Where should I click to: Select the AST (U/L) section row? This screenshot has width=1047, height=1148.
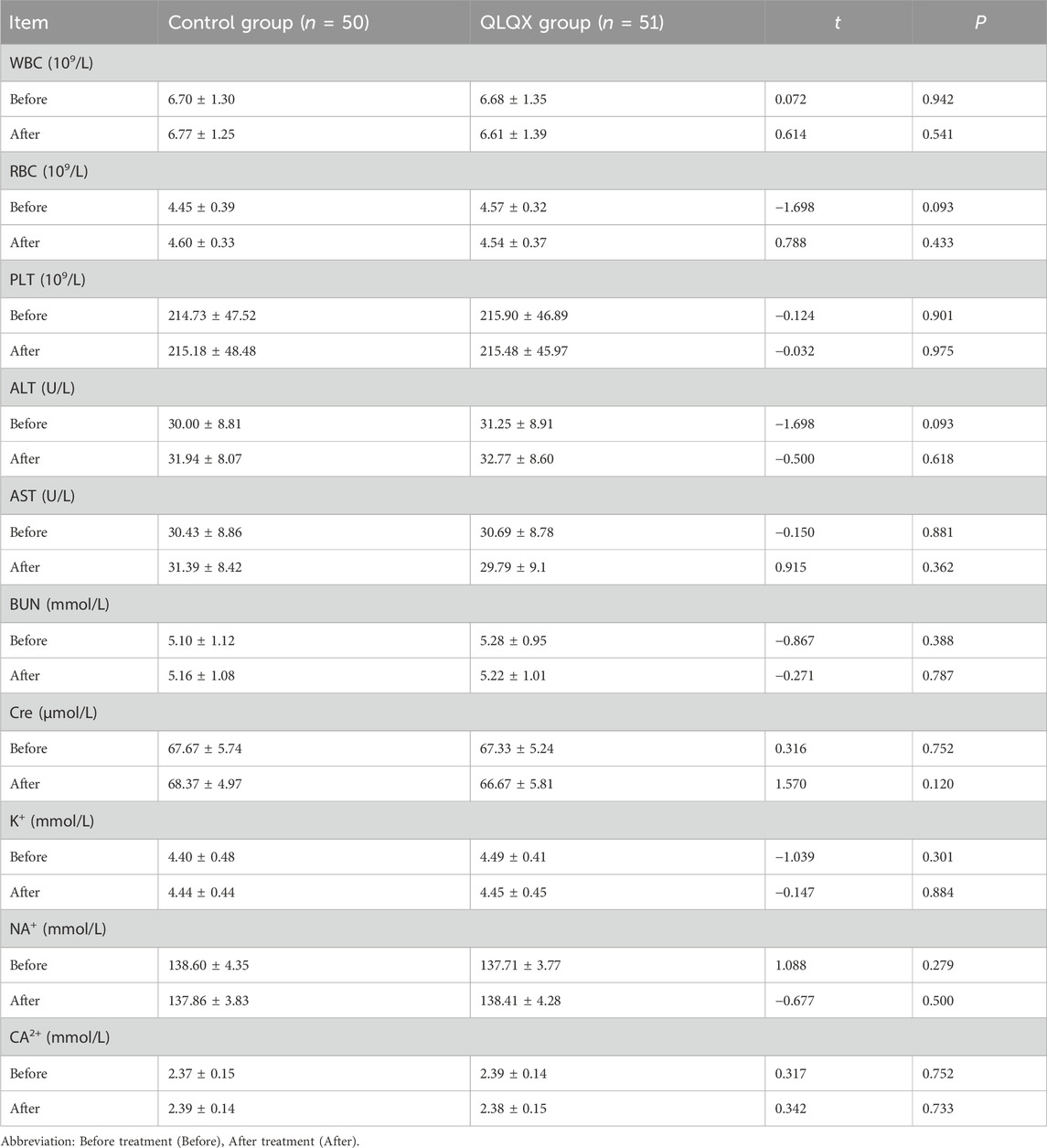point(523,496)
